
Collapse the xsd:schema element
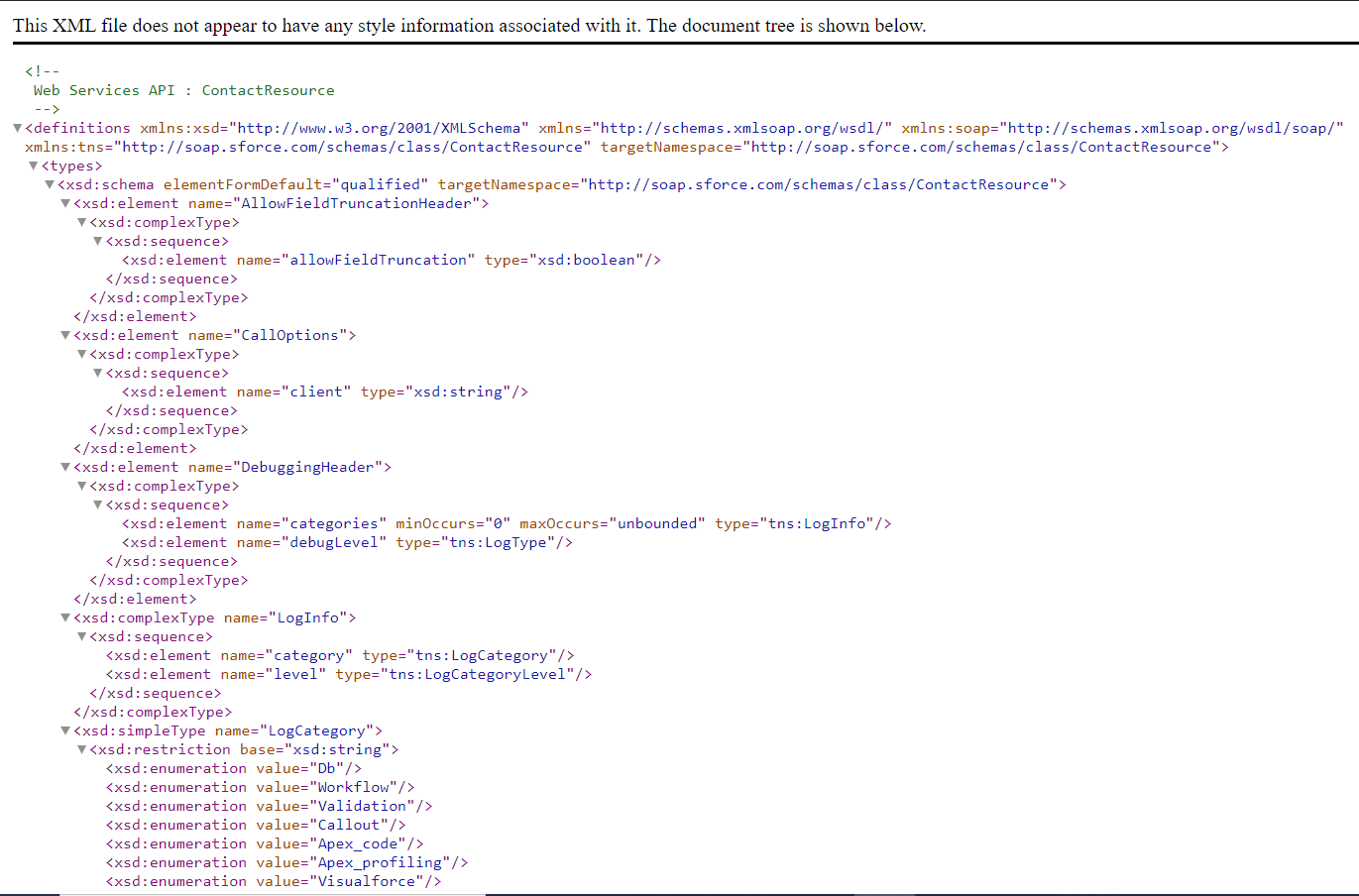[49, 183]
